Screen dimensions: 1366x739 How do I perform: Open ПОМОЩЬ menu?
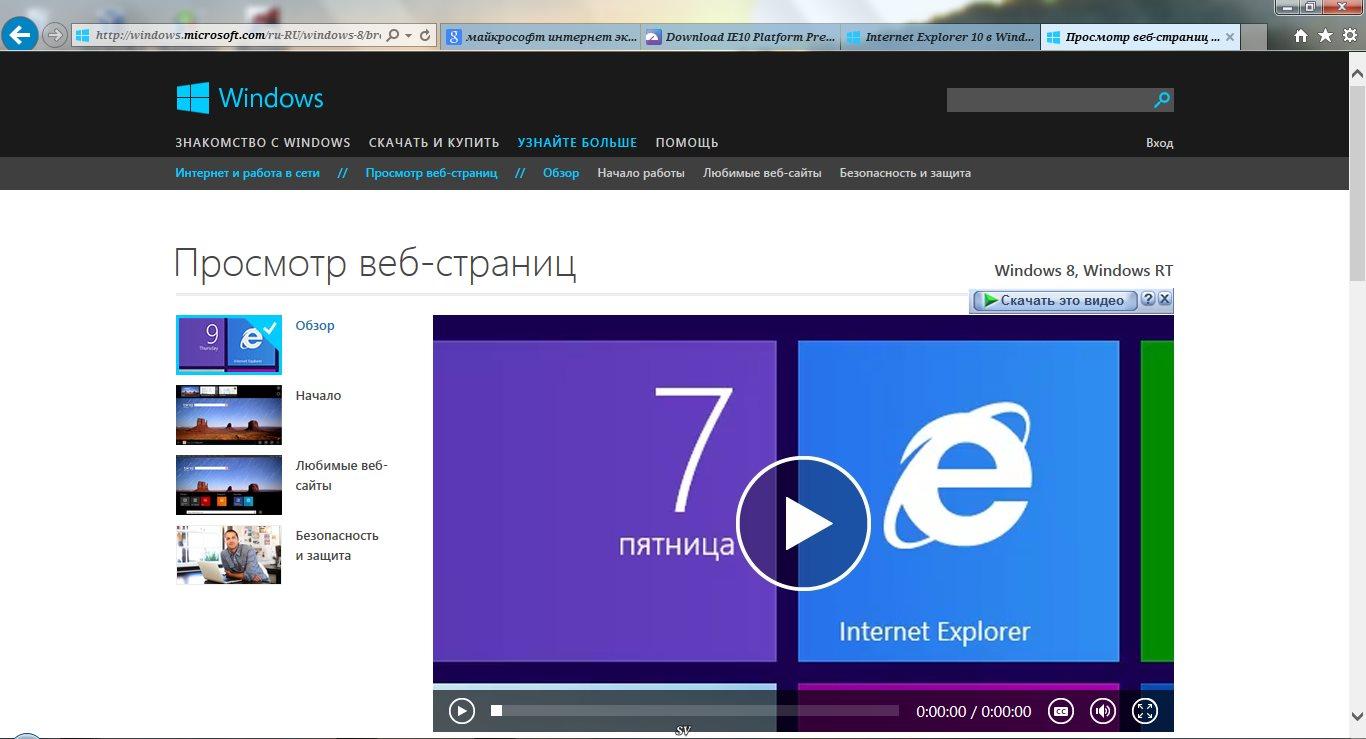click(x=687, y=143)
